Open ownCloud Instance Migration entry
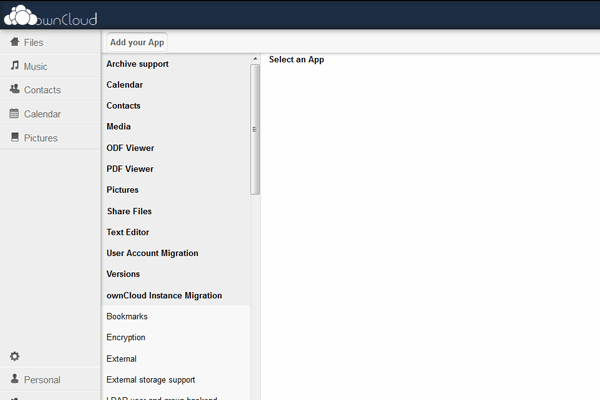Viewport: 600px width, 400px height. tap(164, 295)
